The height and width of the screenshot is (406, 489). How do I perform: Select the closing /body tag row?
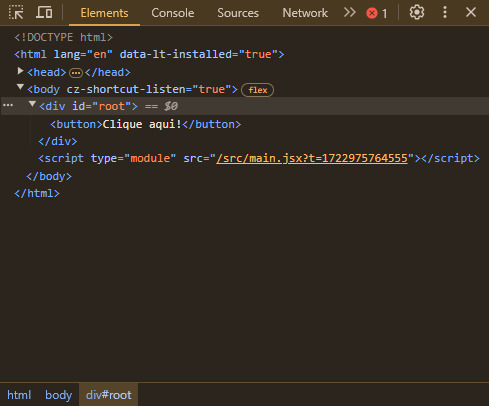pos(49,176)
